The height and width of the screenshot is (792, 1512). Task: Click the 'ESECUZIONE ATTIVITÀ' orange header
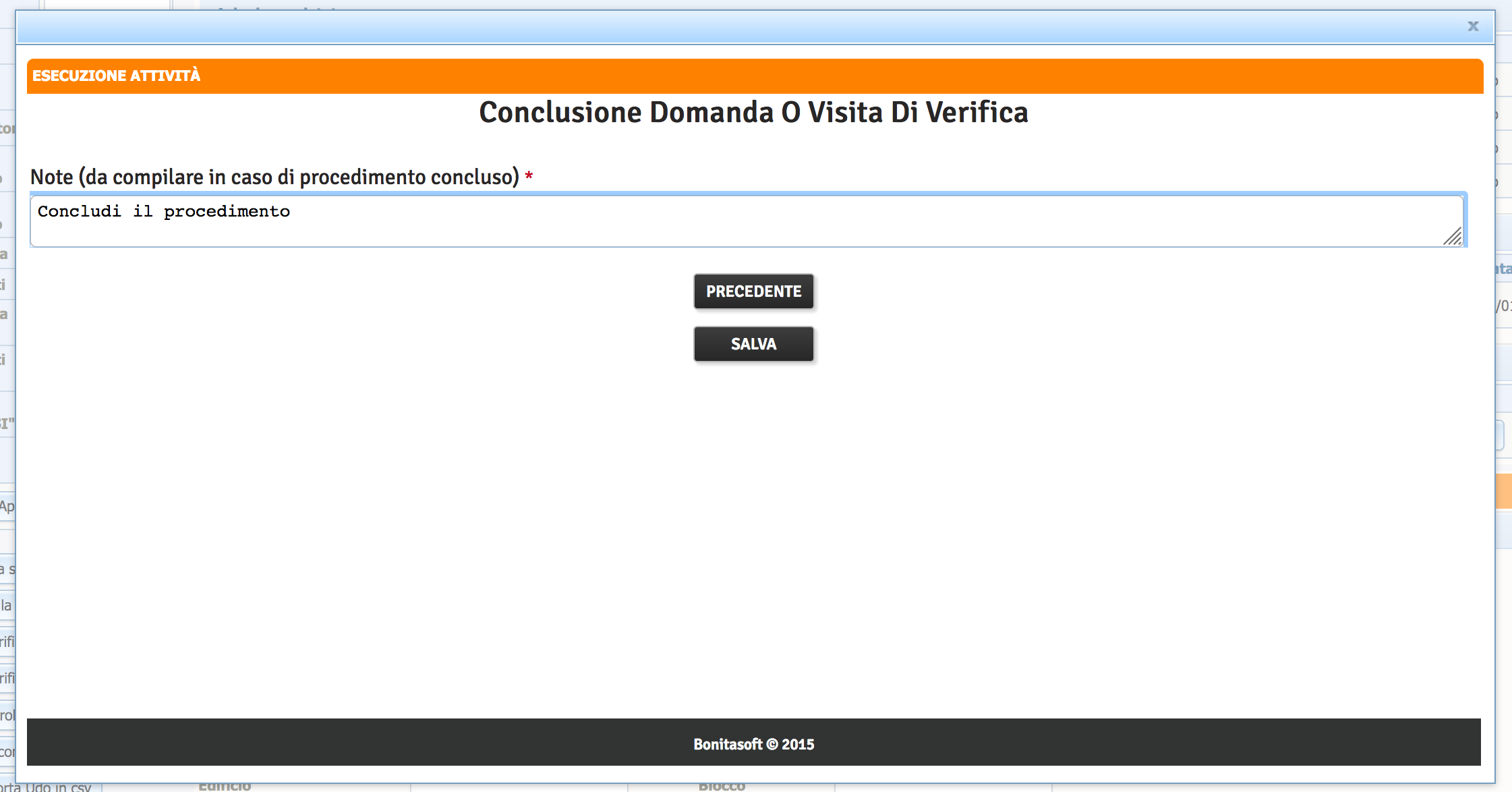coord(755,76)
